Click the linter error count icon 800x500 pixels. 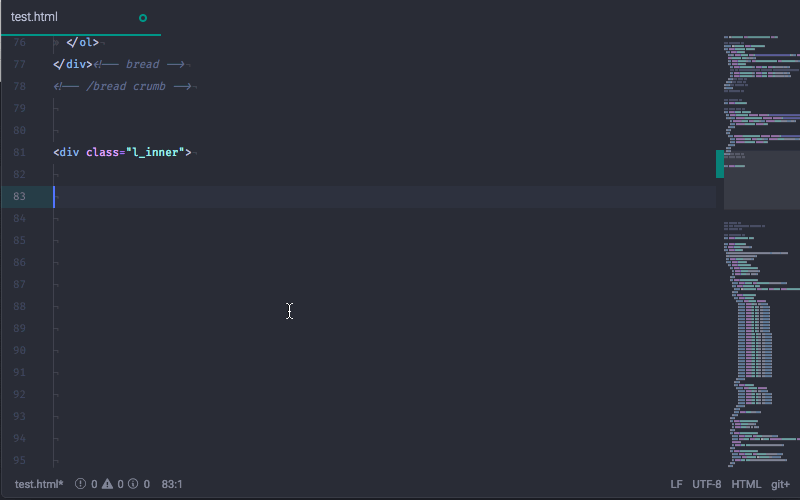coord(81,484)
